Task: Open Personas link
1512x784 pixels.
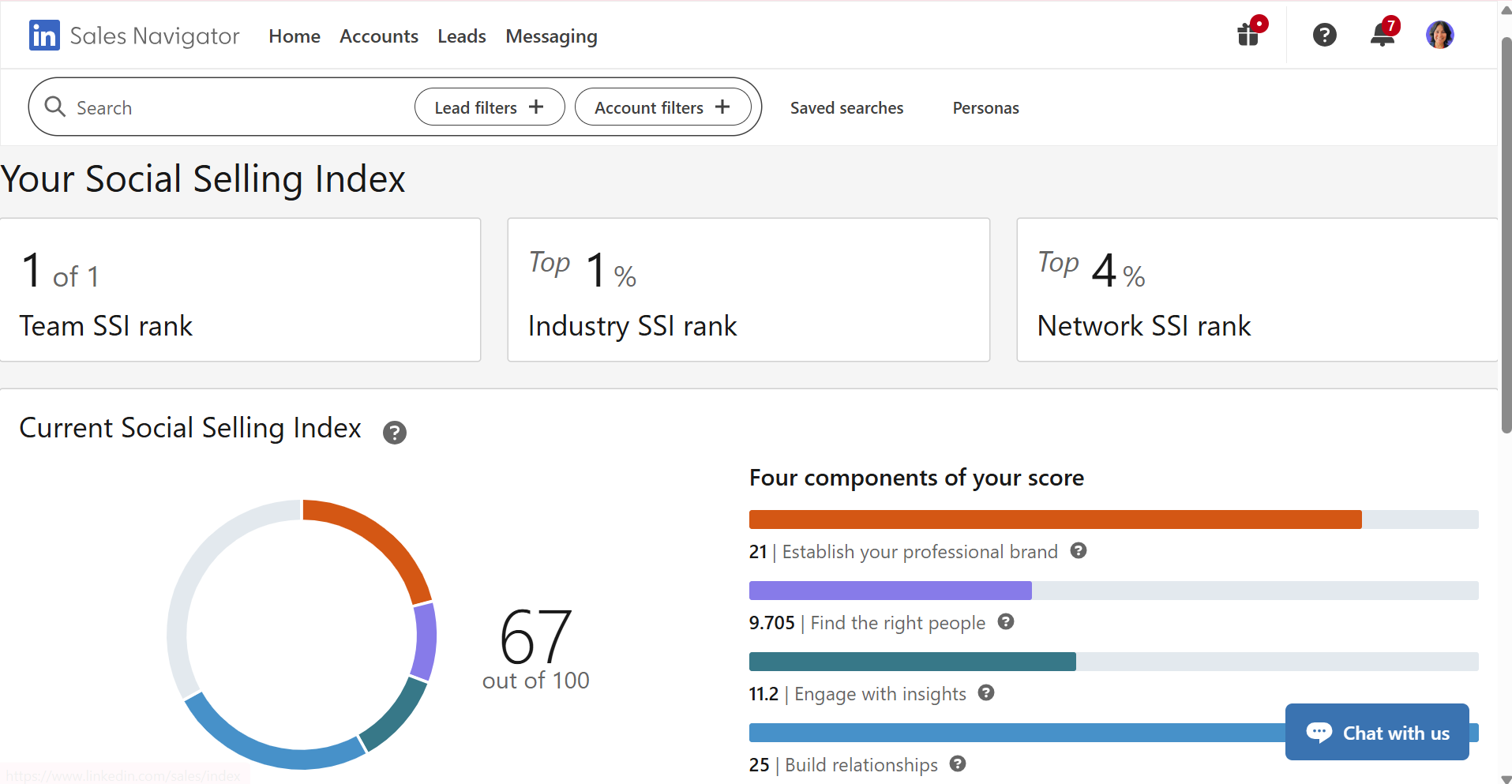Action: [x=985, y=108]
